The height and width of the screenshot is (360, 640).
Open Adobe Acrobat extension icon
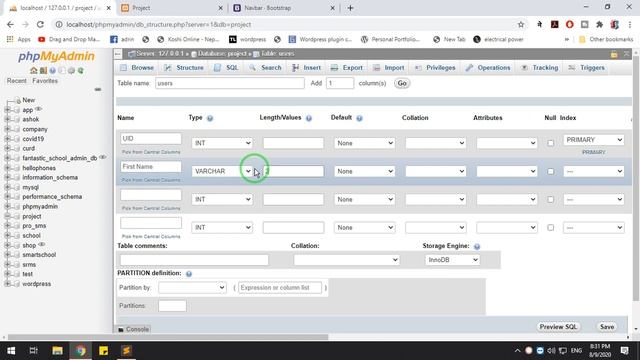(554, 24)
